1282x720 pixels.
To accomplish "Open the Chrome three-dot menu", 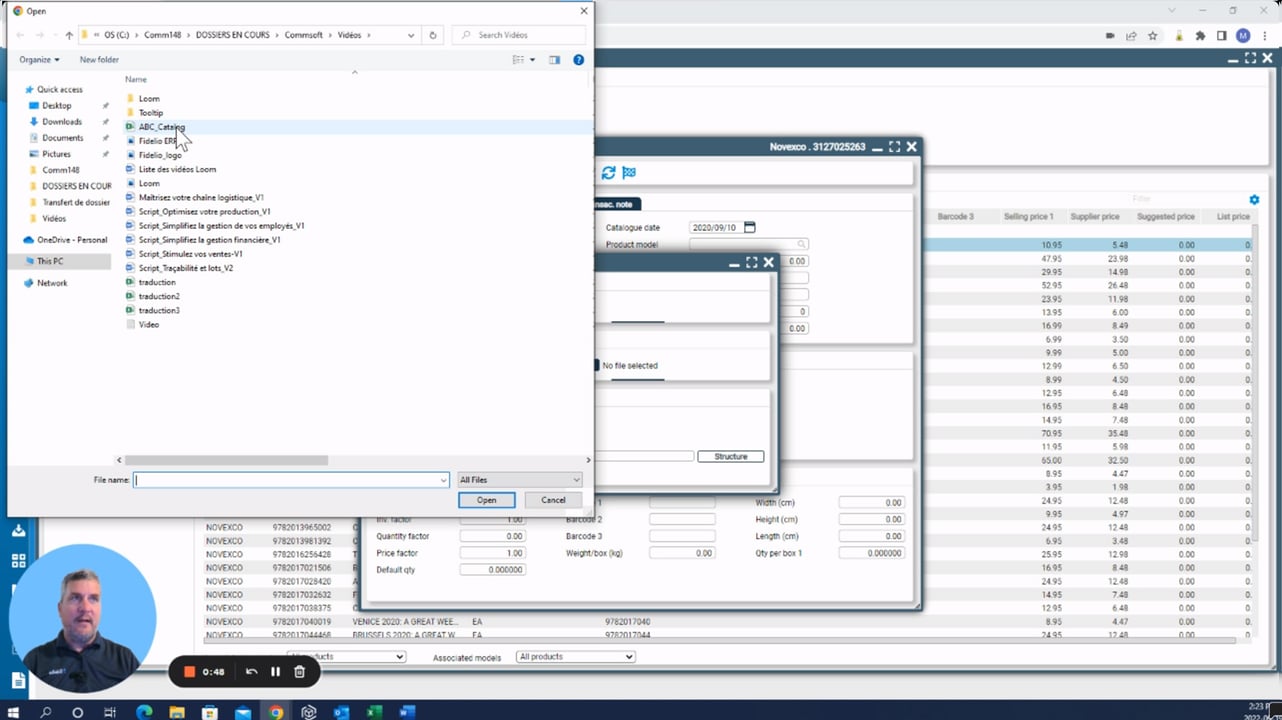I will (1264, 36).
